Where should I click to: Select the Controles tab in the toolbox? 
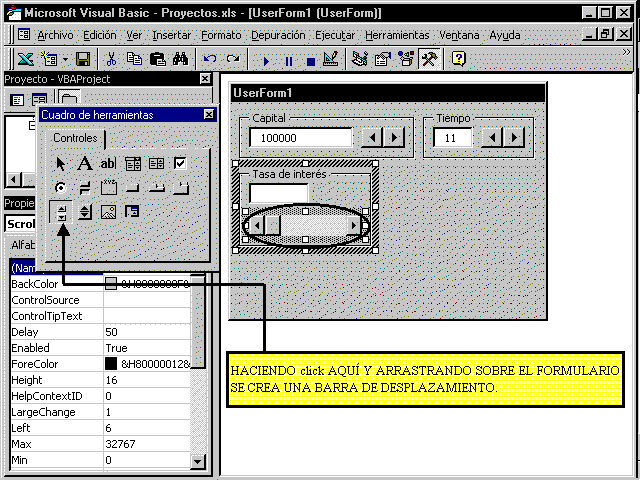tap(75, 138)
